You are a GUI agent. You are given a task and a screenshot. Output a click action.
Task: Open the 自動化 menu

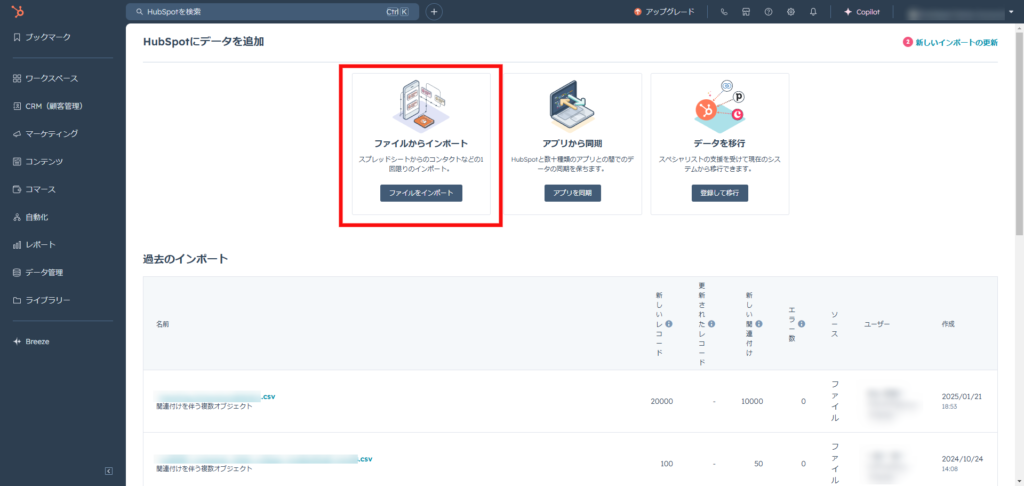(30, 217)
